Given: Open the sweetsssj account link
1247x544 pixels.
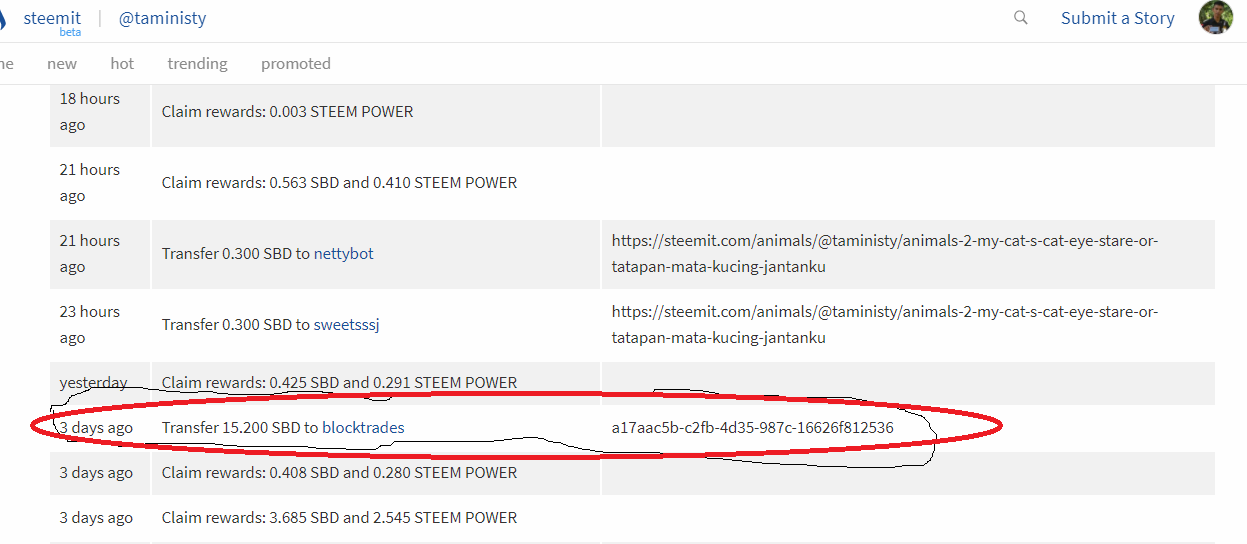Looking at the screenshot, I should pos(346,325).
